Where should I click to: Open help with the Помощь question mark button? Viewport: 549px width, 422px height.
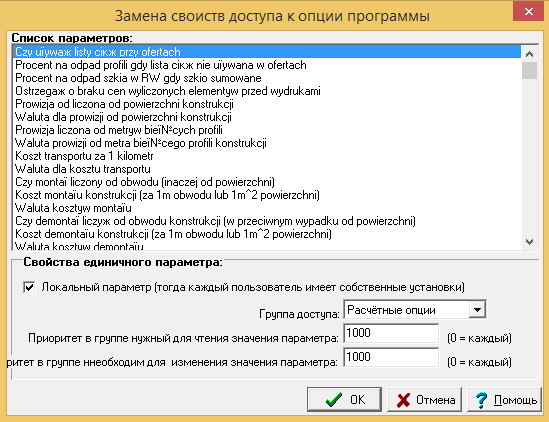click(505, 399)
